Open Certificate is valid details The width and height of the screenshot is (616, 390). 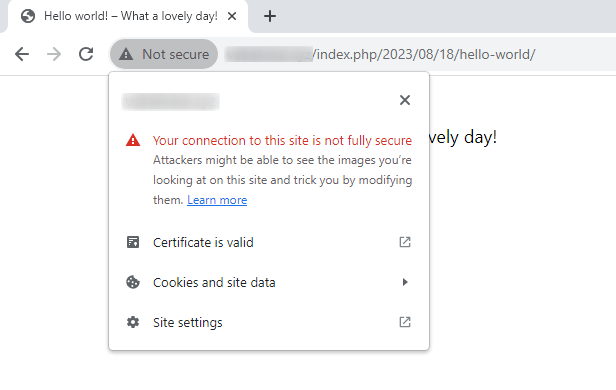point(269,242)
